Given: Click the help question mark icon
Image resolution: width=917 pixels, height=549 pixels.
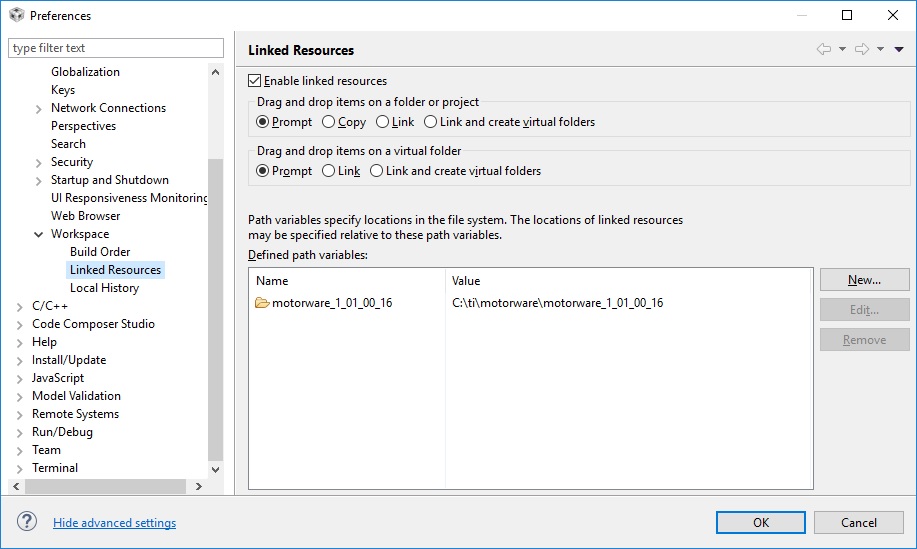Looking at the screenshot, I should (27, 522).
